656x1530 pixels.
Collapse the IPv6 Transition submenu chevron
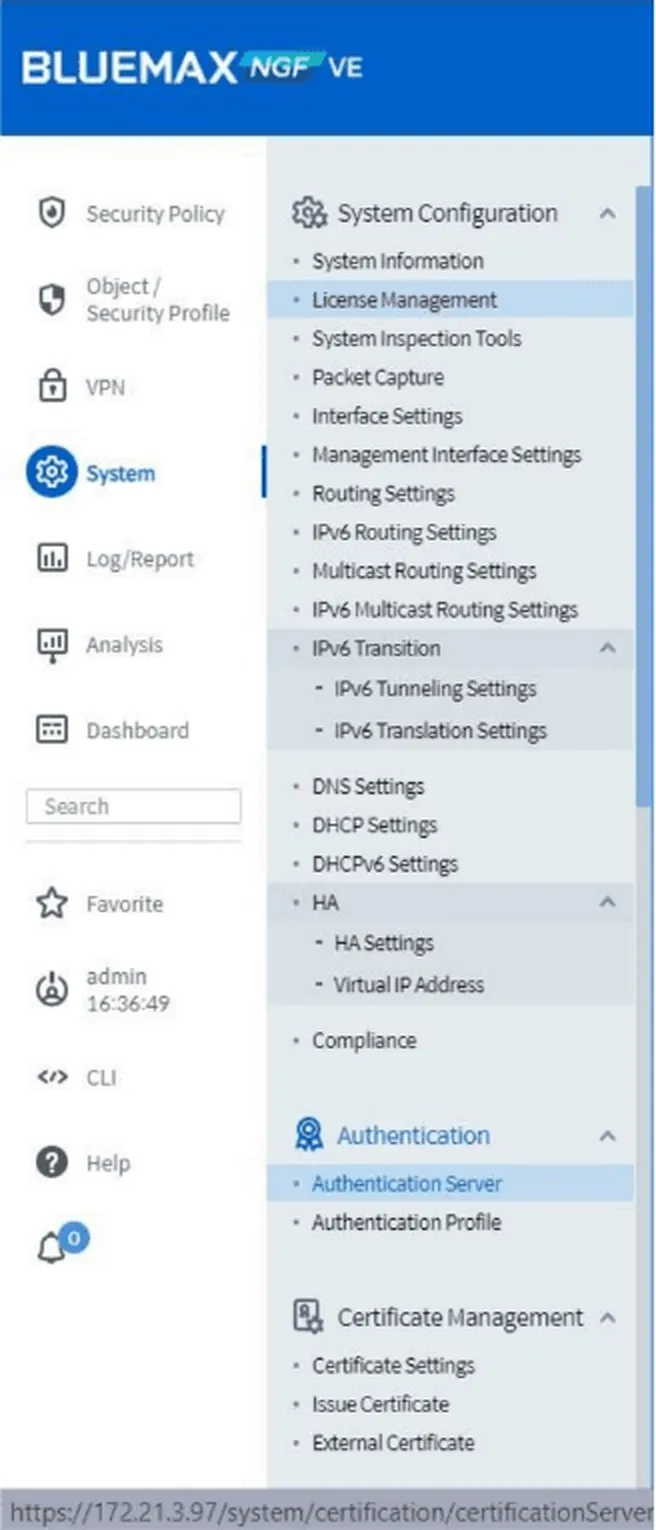607,648
